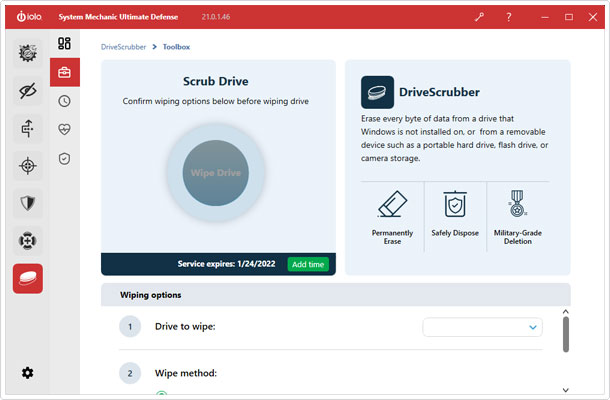Click the key license icon in title bar
Screen dimensions: 610x400
479,17
